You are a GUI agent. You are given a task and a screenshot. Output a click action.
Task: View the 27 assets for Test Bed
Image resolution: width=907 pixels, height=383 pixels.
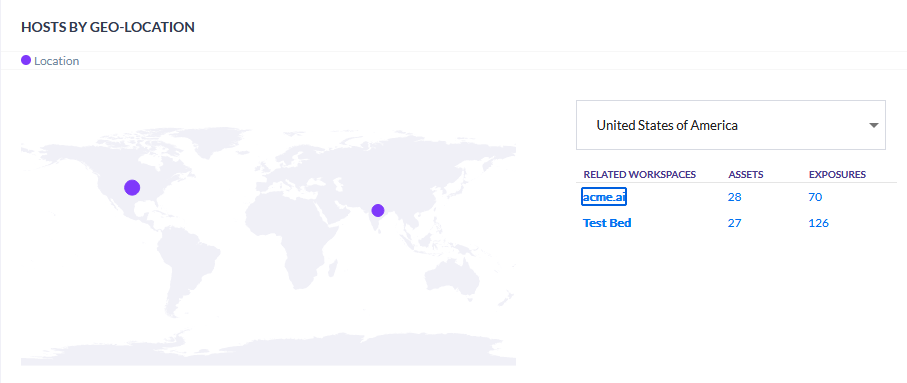tap(735, 223)
